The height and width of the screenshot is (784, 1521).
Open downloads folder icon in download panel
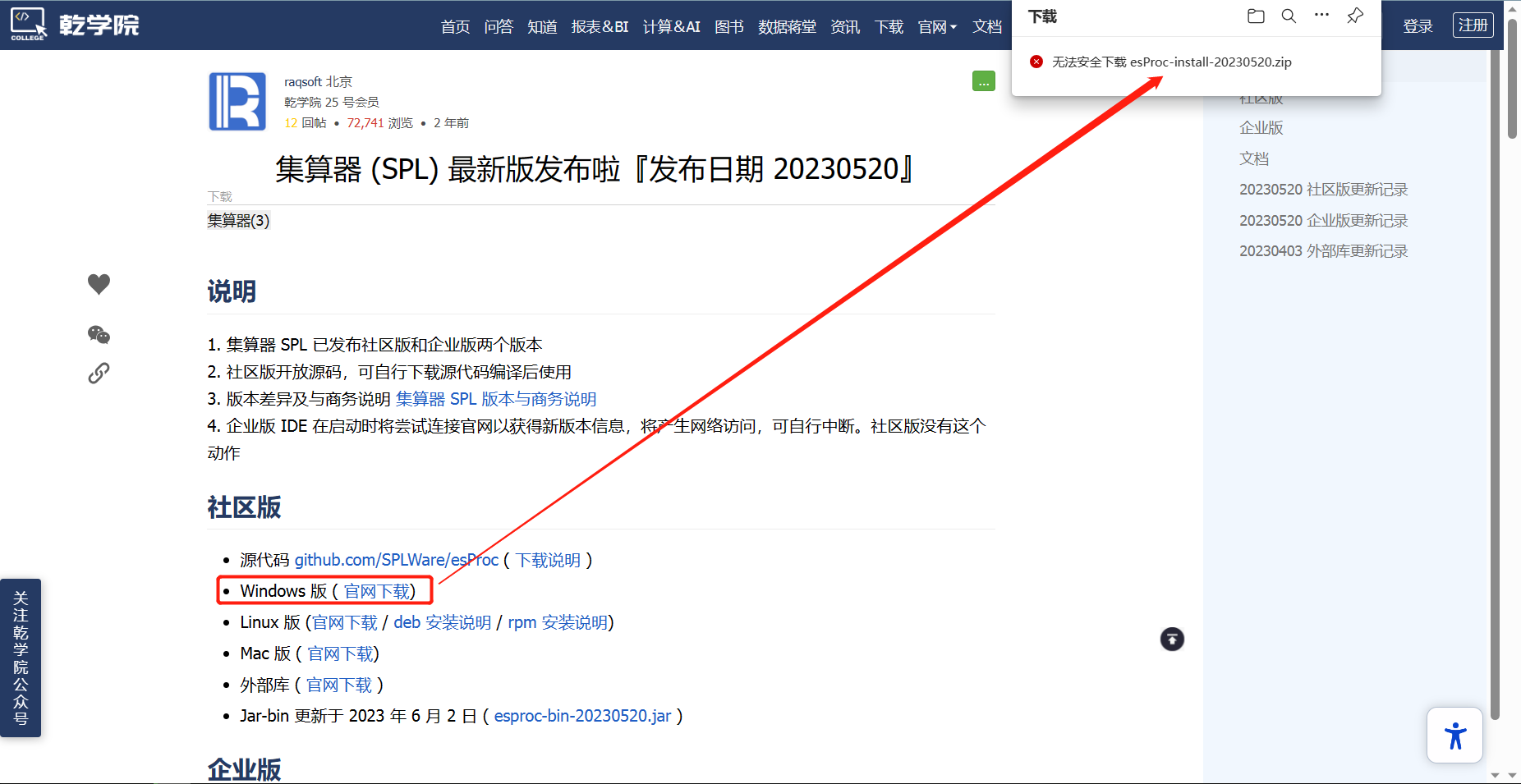pyautogui.click(x=1256, y=16)
